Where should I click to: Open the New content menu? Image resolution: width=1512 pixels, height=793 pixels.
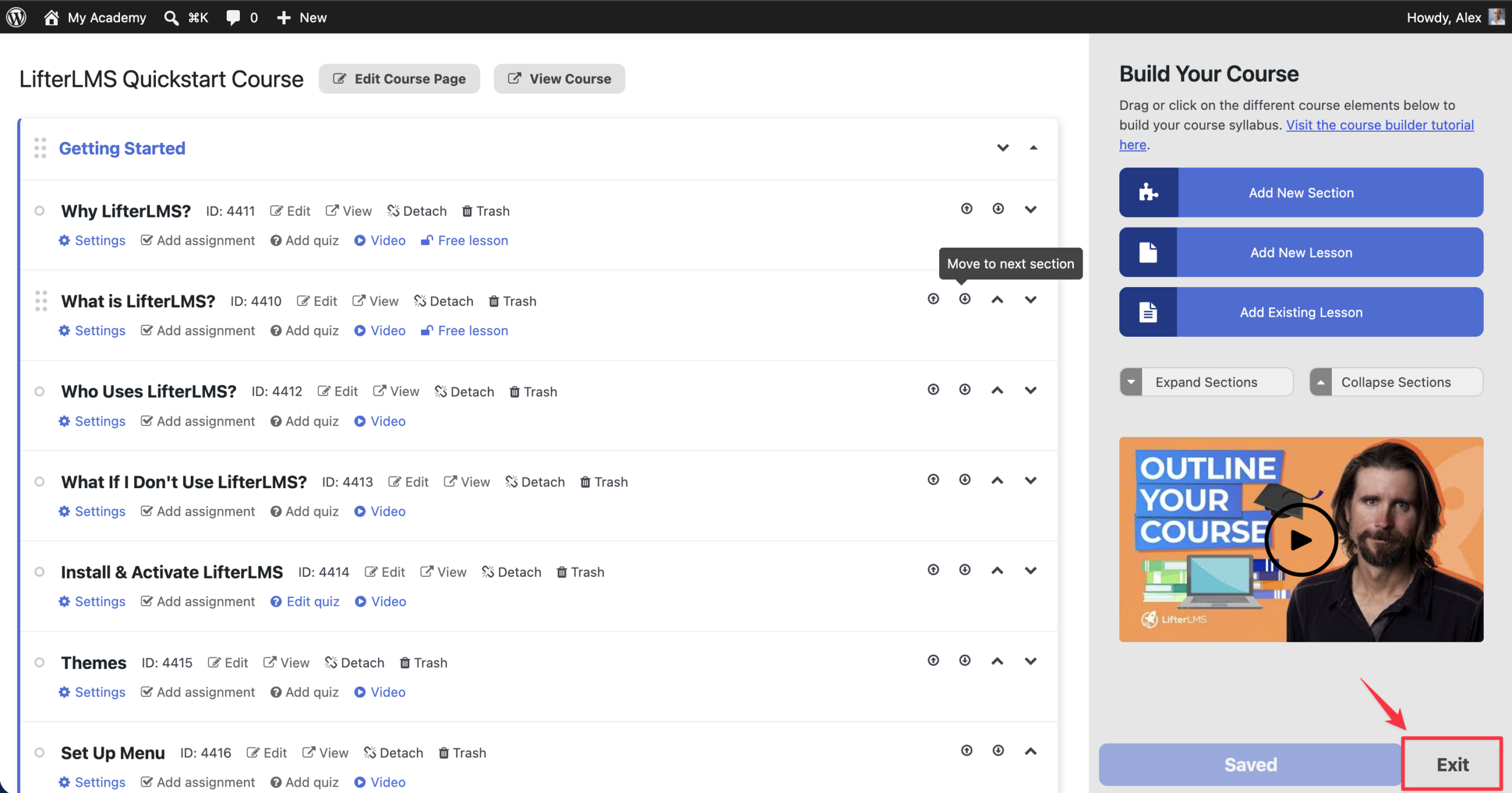click(x=302, y=17)
